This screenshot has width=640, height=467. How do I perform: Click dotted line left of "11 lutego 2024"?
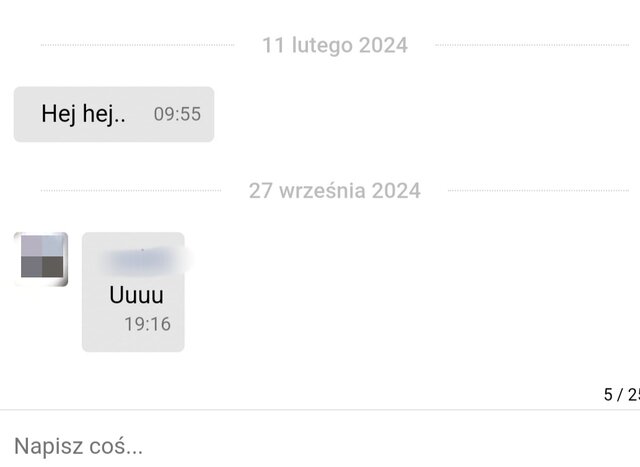tap(138, 45)
